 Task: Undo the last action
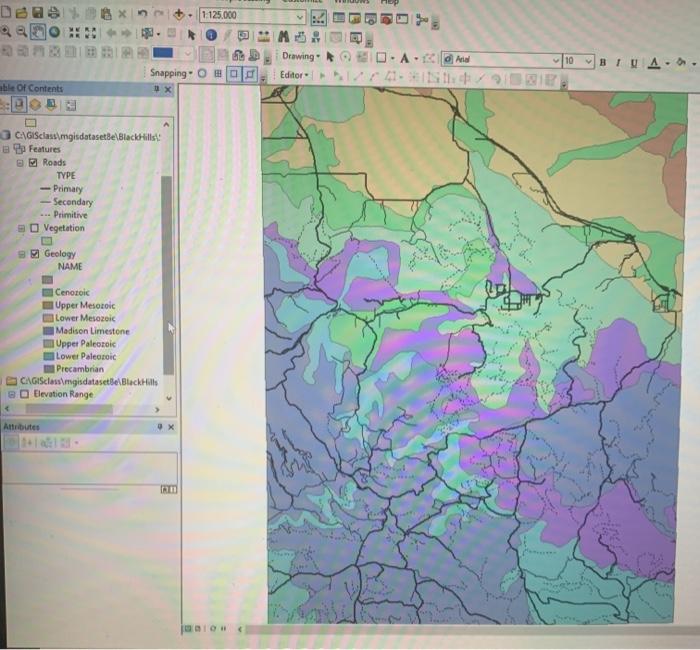tap(142, 14)
